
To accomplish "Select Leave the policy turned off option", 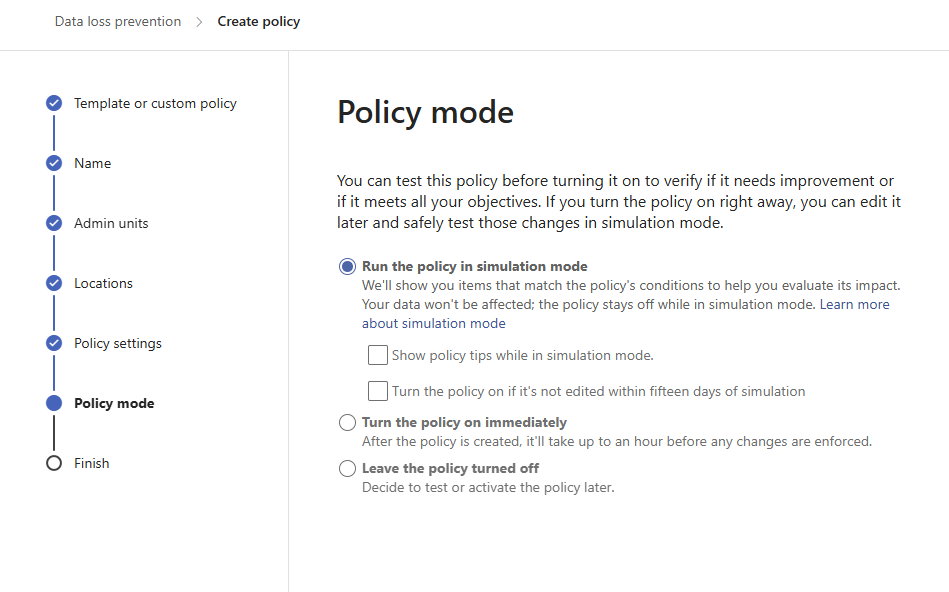I will tap(347, 469).
